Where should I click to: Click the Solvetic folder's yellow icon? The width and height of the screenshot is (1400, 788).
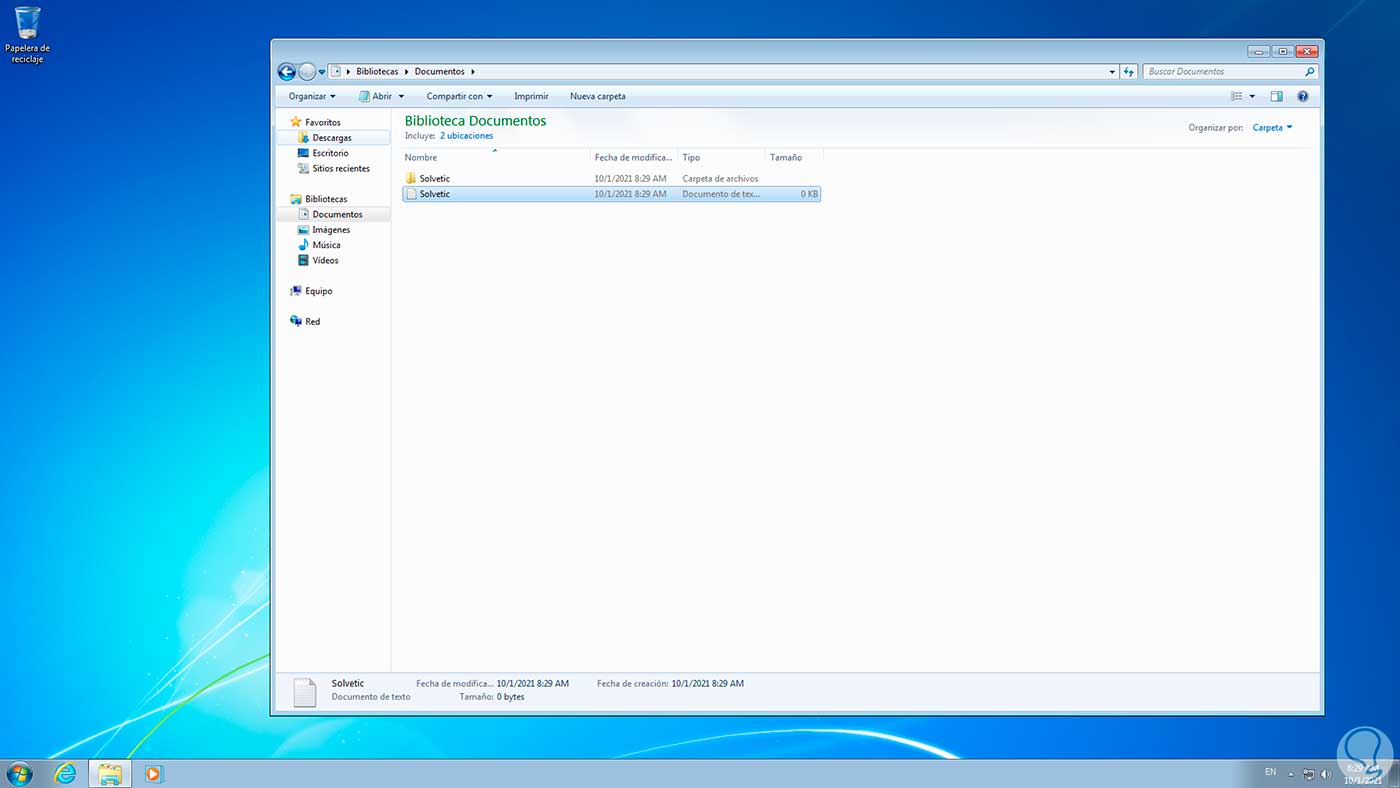click(411, 179)
